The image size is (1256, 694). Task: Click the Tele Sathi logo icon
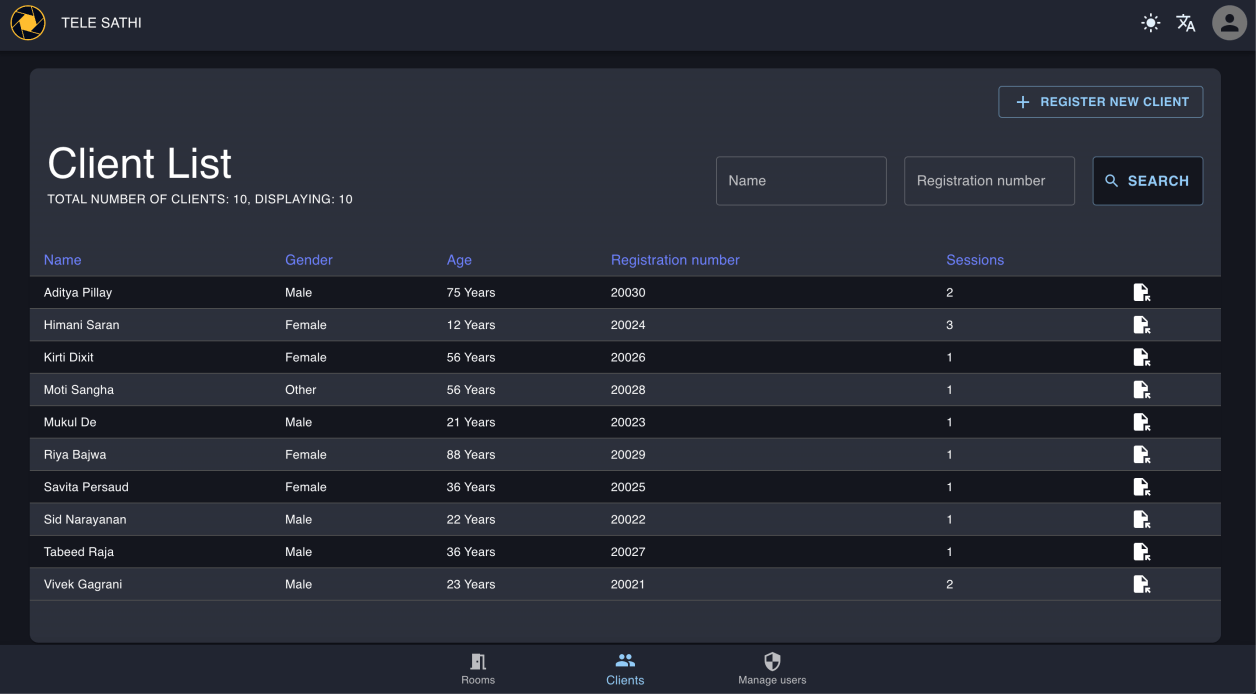tap(28, 23)
